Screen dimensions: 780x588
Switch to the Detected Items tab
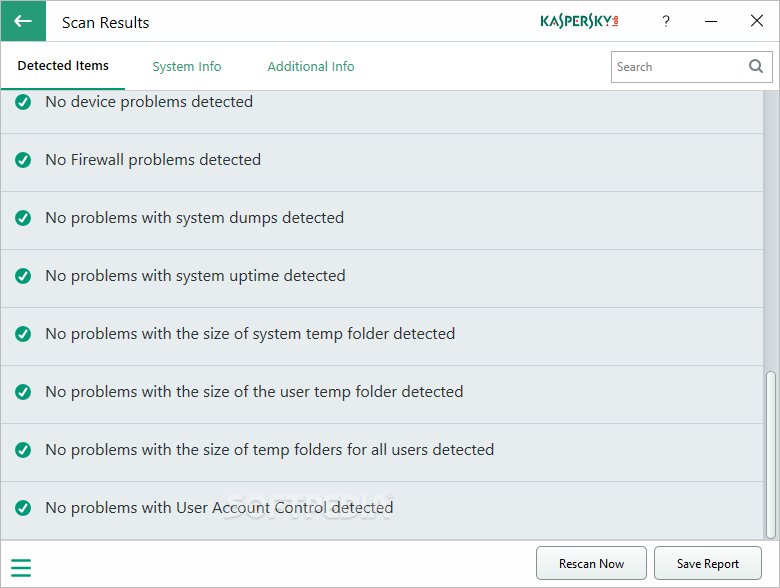[x=63, y=66]
